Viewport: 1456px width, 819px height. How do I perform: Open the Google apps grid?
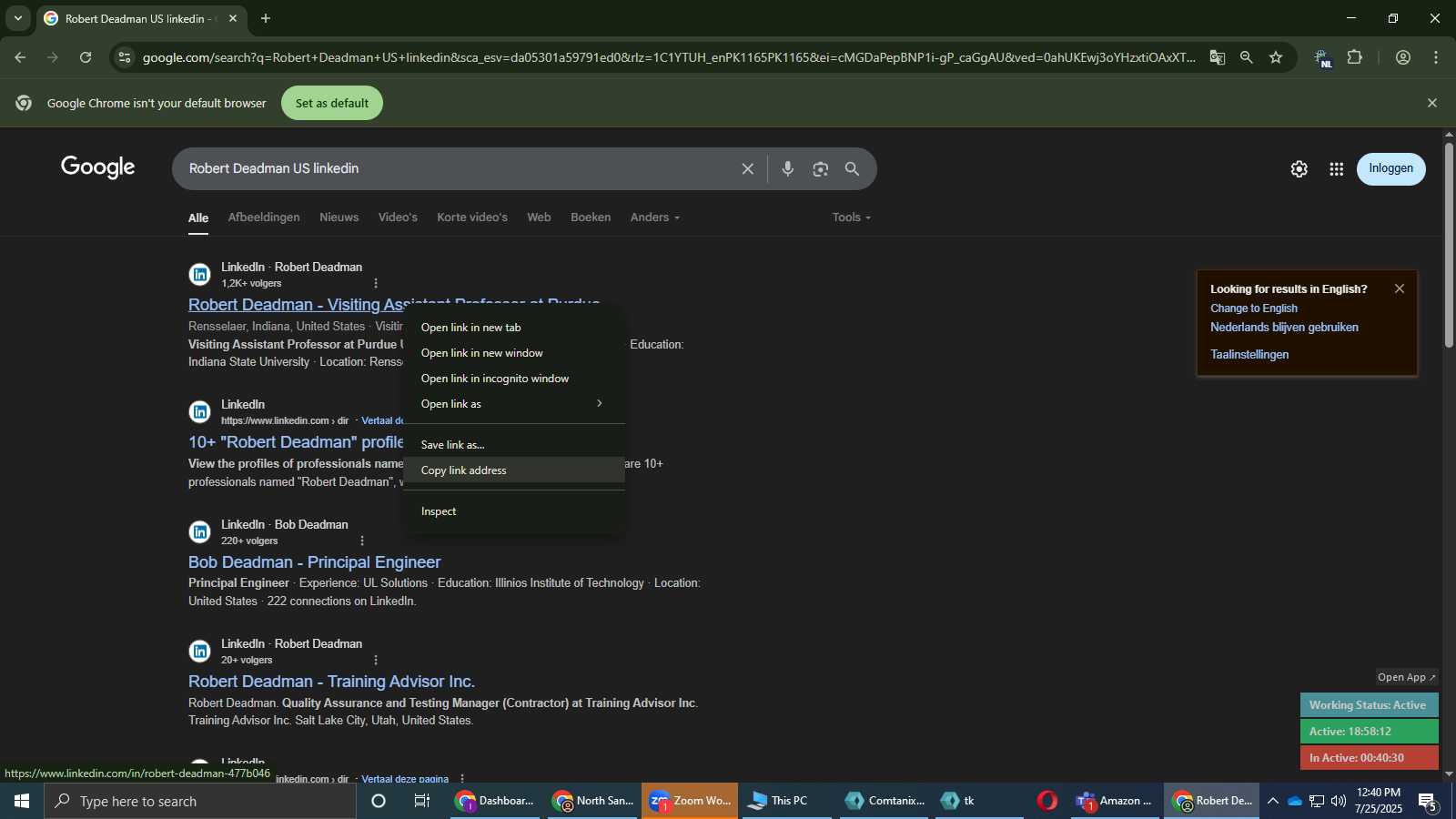1337,168
